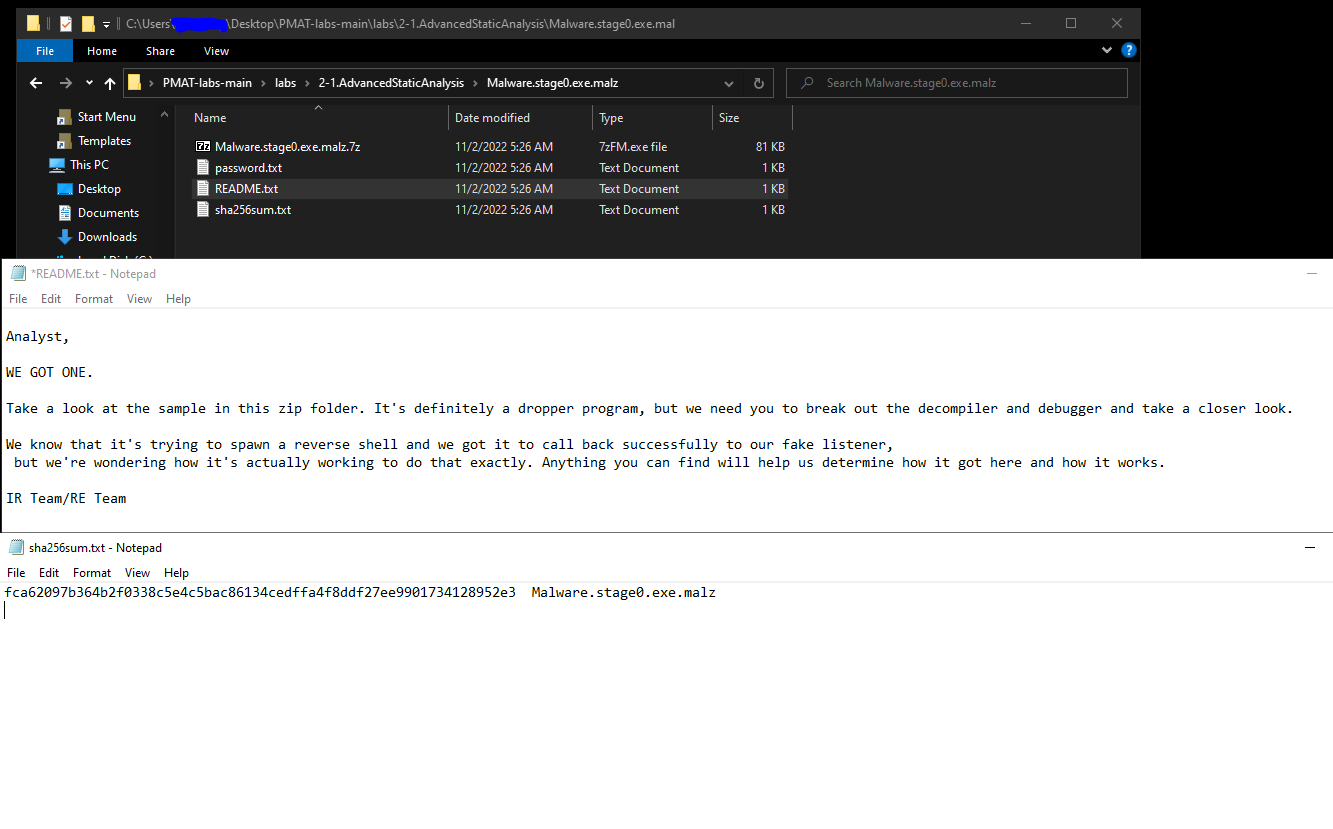Open Format menu in sha256sum.txt Notepad

point(92,573)
